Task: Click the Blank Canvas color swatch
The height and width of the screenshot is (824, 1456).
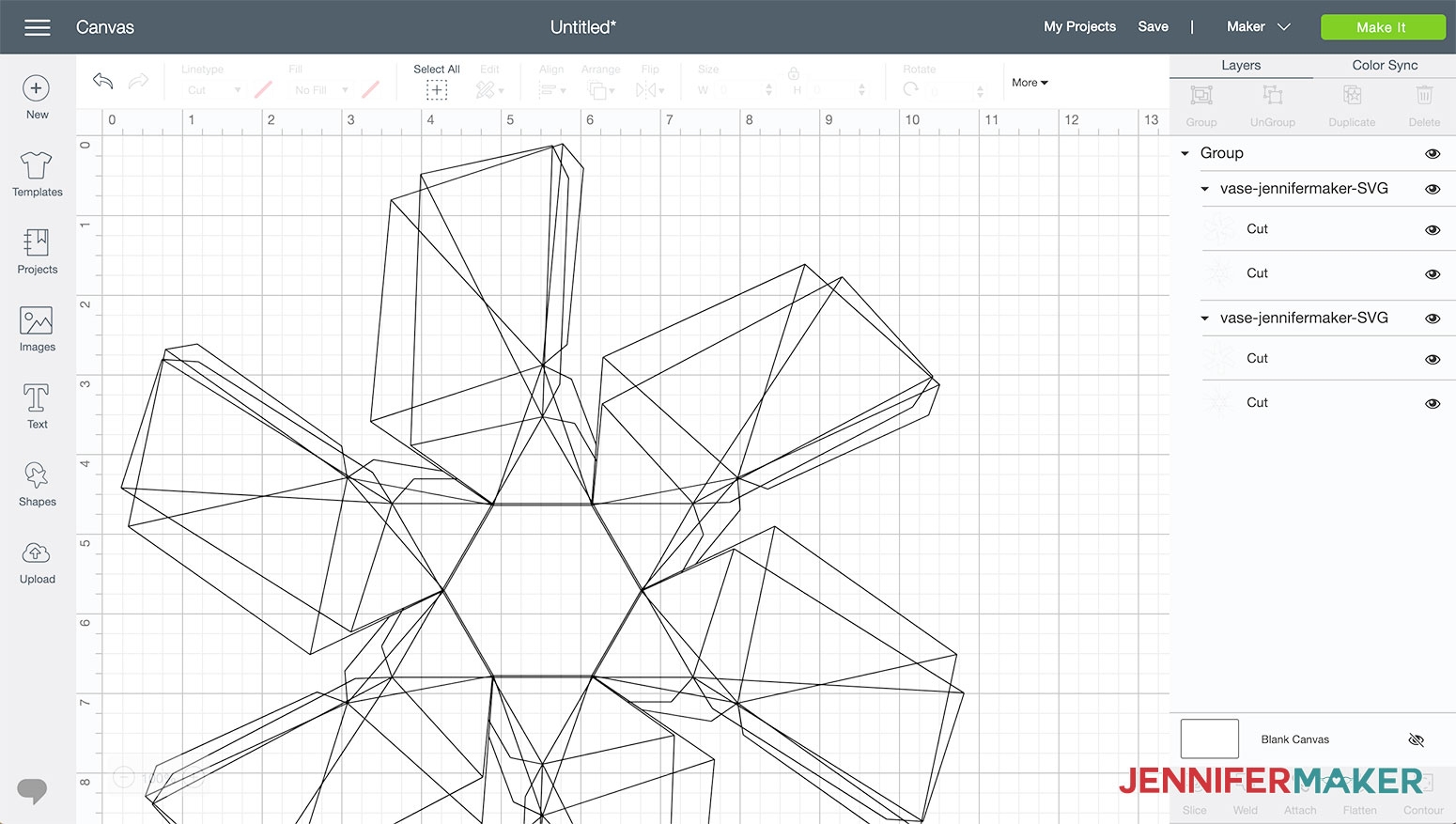Action: tap(1209, 738)
